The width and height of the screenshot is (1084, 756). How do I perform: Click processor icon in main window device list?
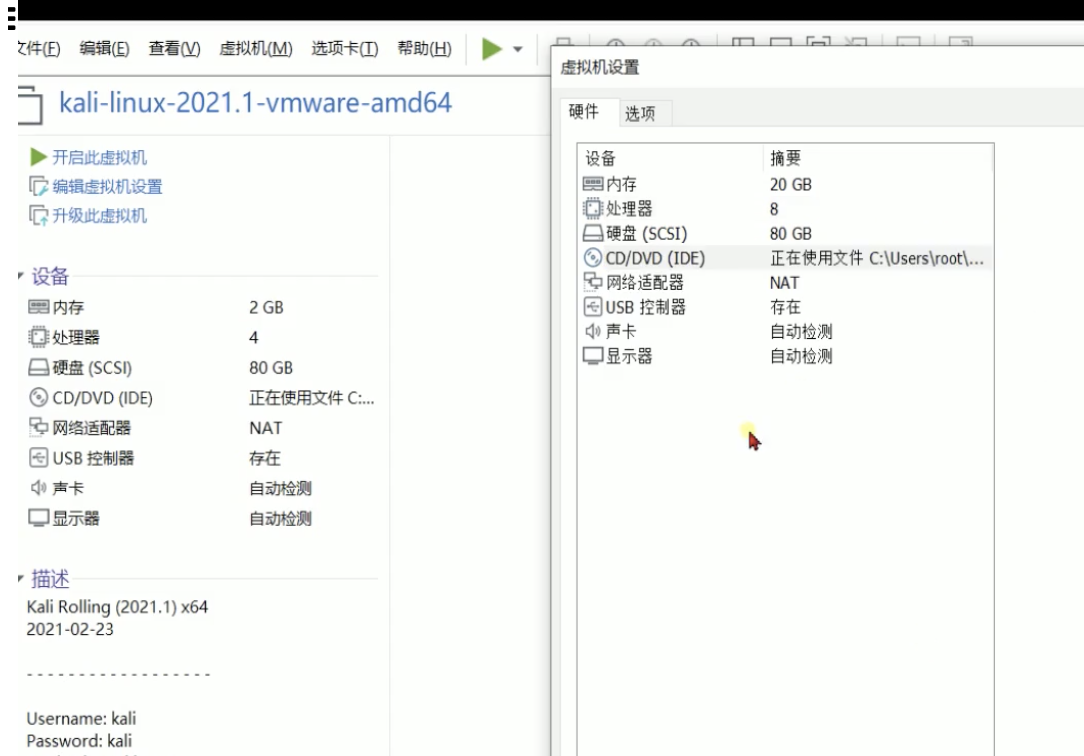(x=39, y=337)
